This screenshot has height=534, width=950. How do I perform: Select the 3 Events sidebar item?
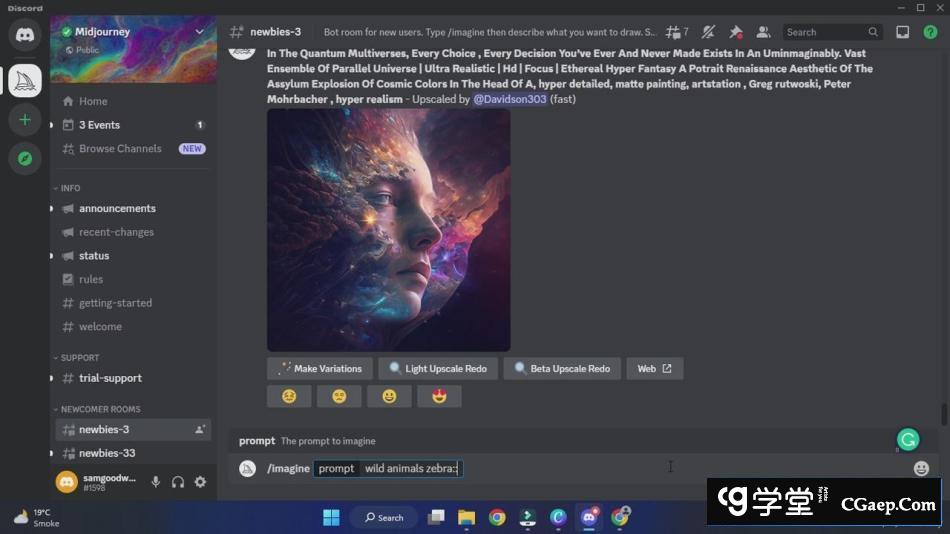click(99, 125)
